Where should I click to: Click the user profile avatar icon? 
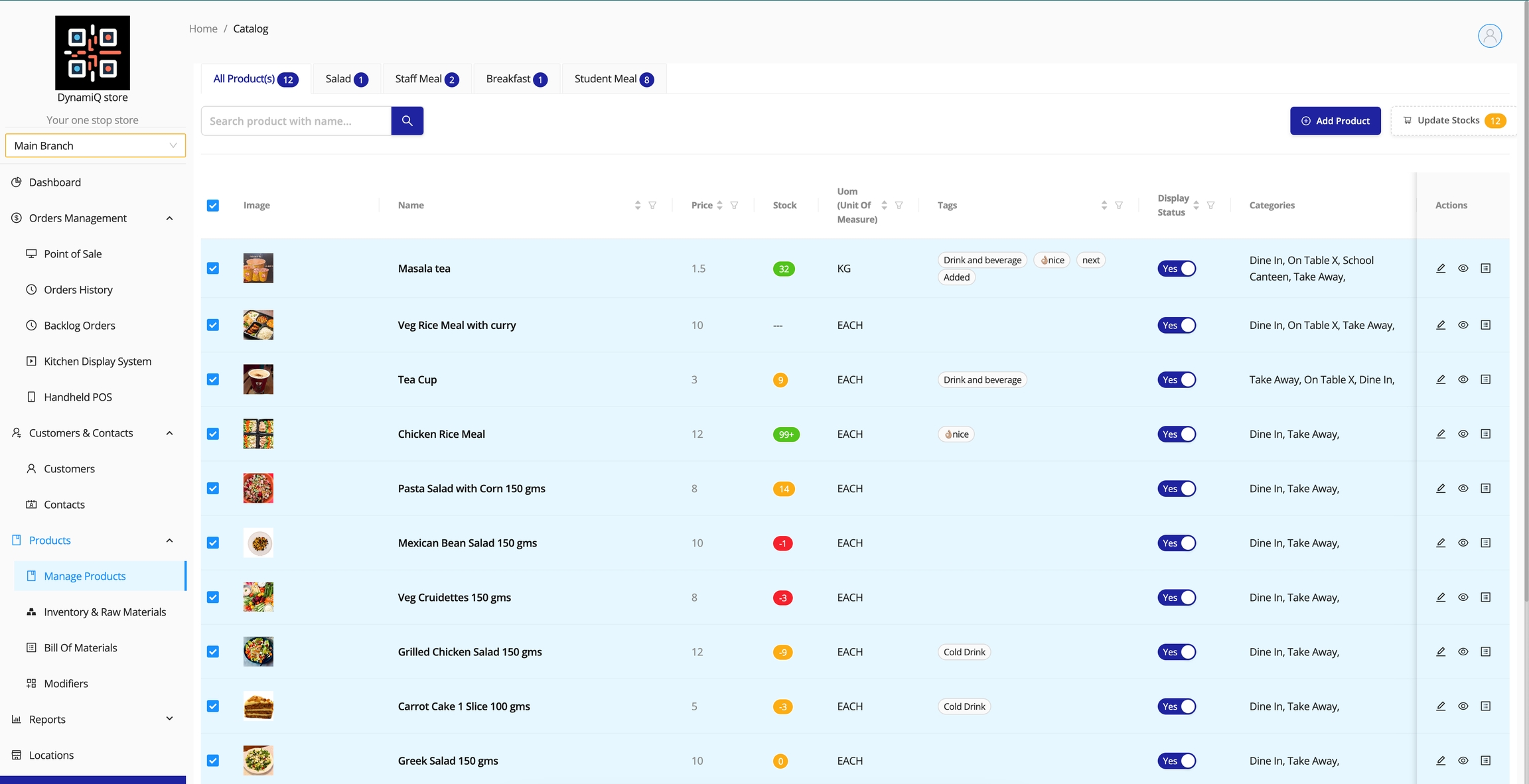pos(1489,36)
